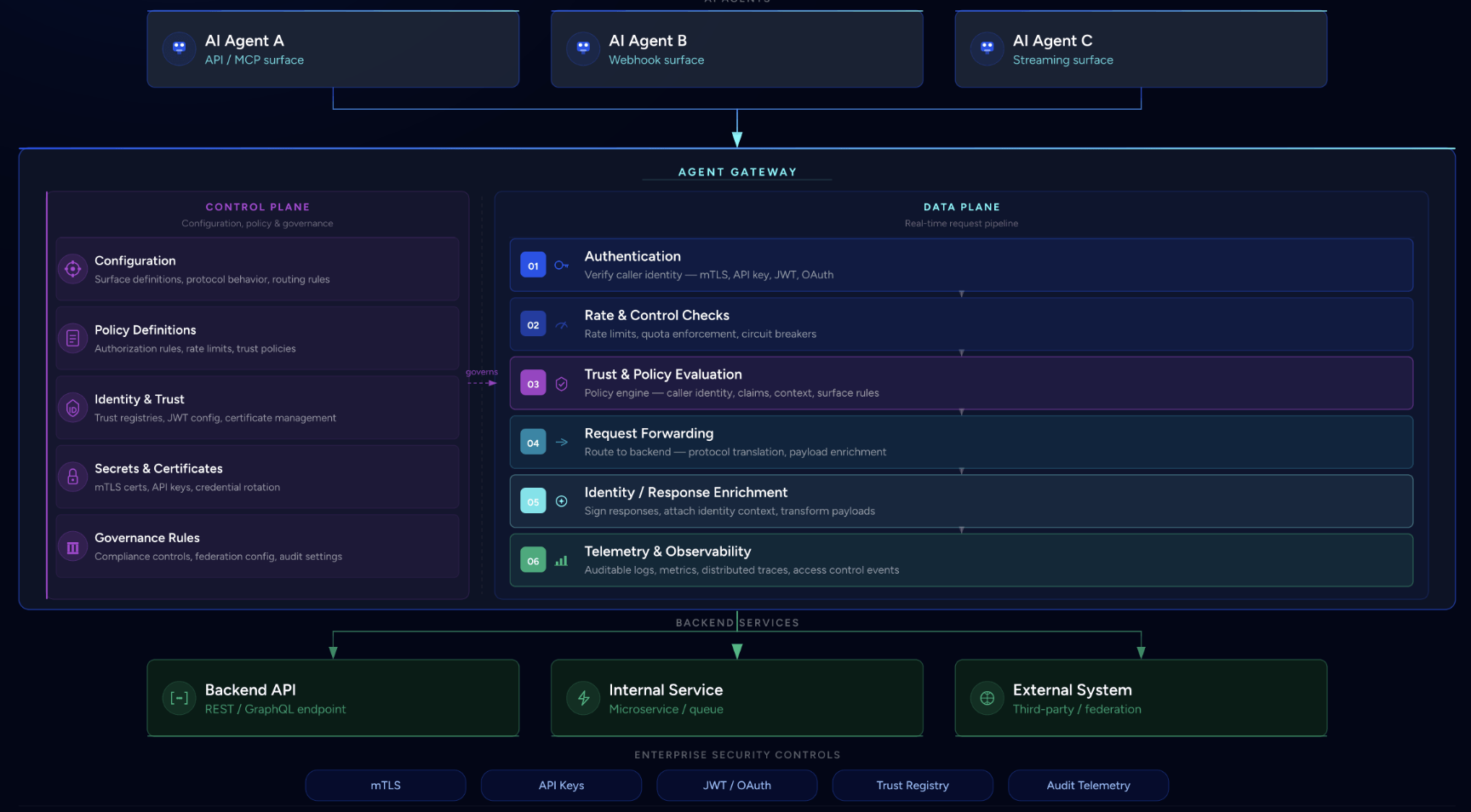Click the Request Forwarding arrow icon
1471x812 pixels.
point(561,443)
